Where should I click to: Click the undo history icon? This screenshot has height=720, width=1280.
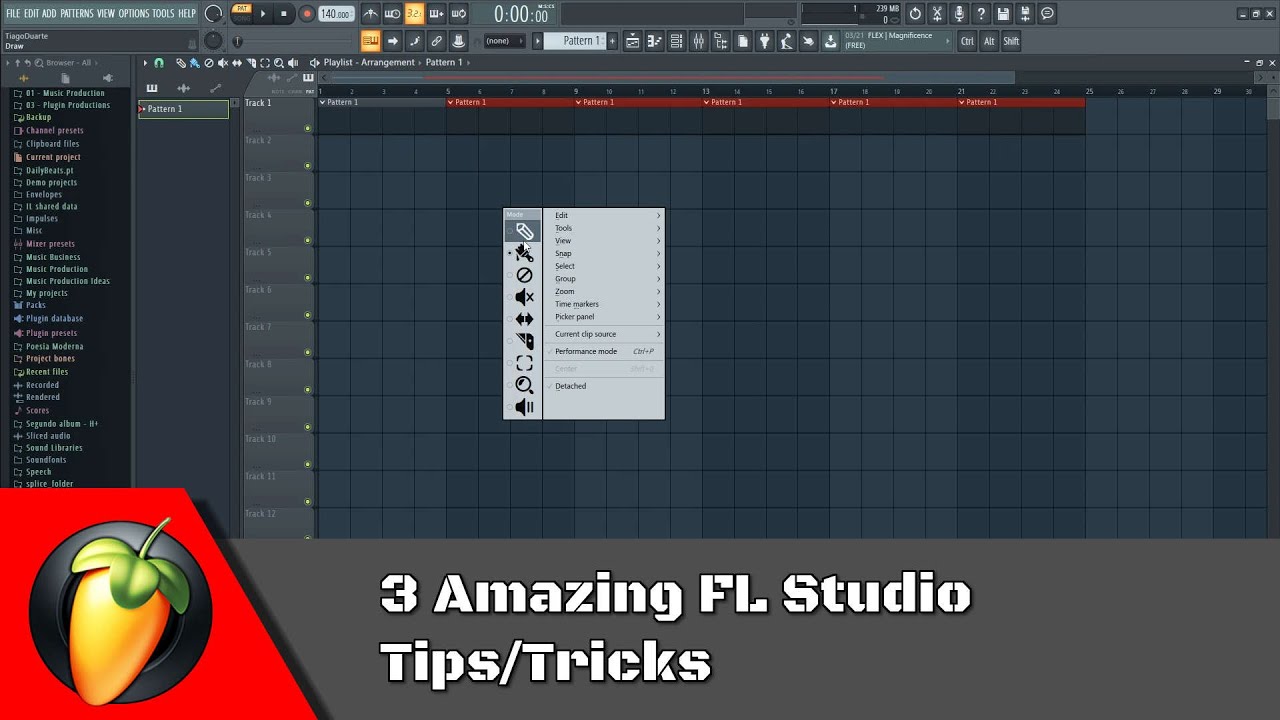(x=915, y=14)
